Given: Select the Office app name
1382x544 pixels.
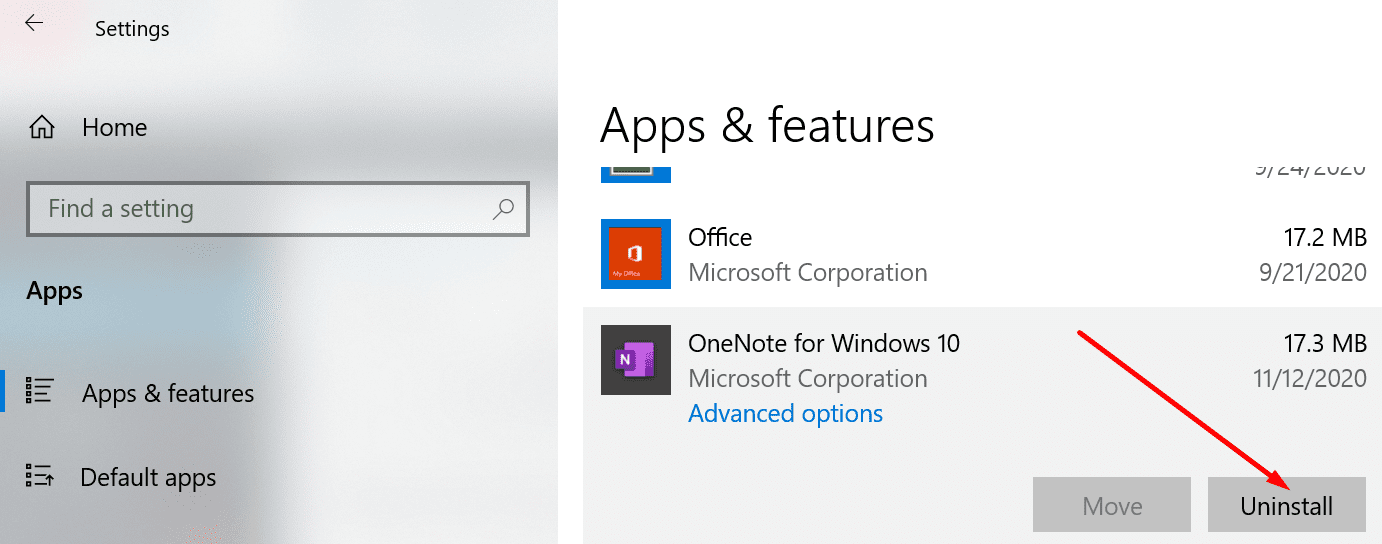Looking at the screenshot, I should 720,237.
